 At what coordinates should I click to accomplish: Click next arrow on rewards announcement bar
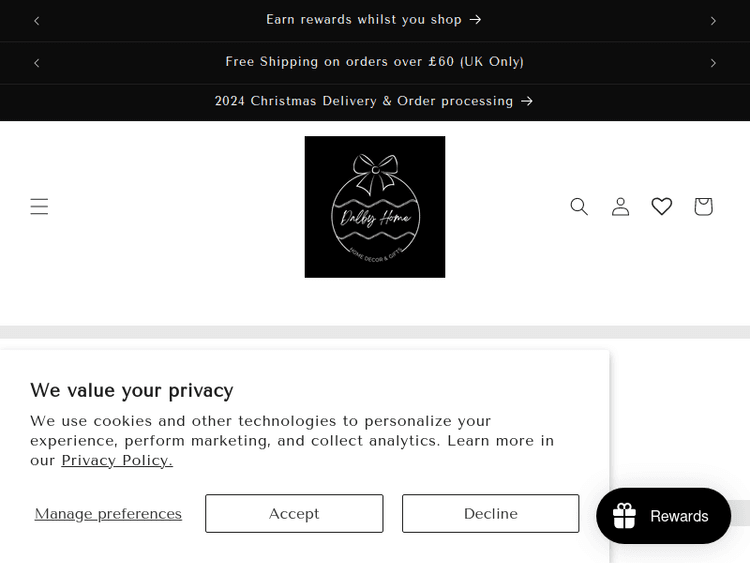tap(713, 21)
